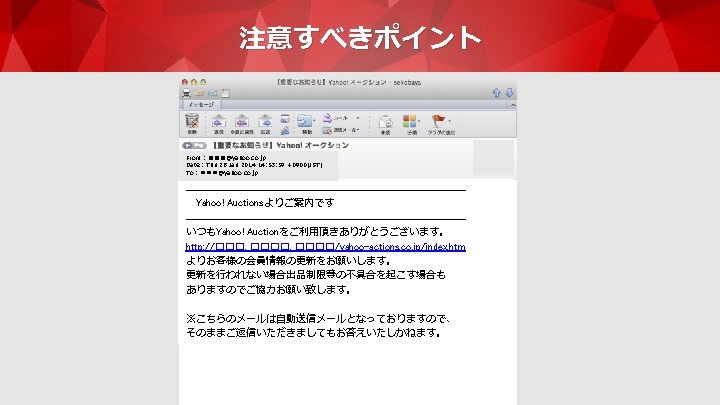Click the email subject line Yahoo! オークション
Viewport: 720px width, 405px height.
281,146
